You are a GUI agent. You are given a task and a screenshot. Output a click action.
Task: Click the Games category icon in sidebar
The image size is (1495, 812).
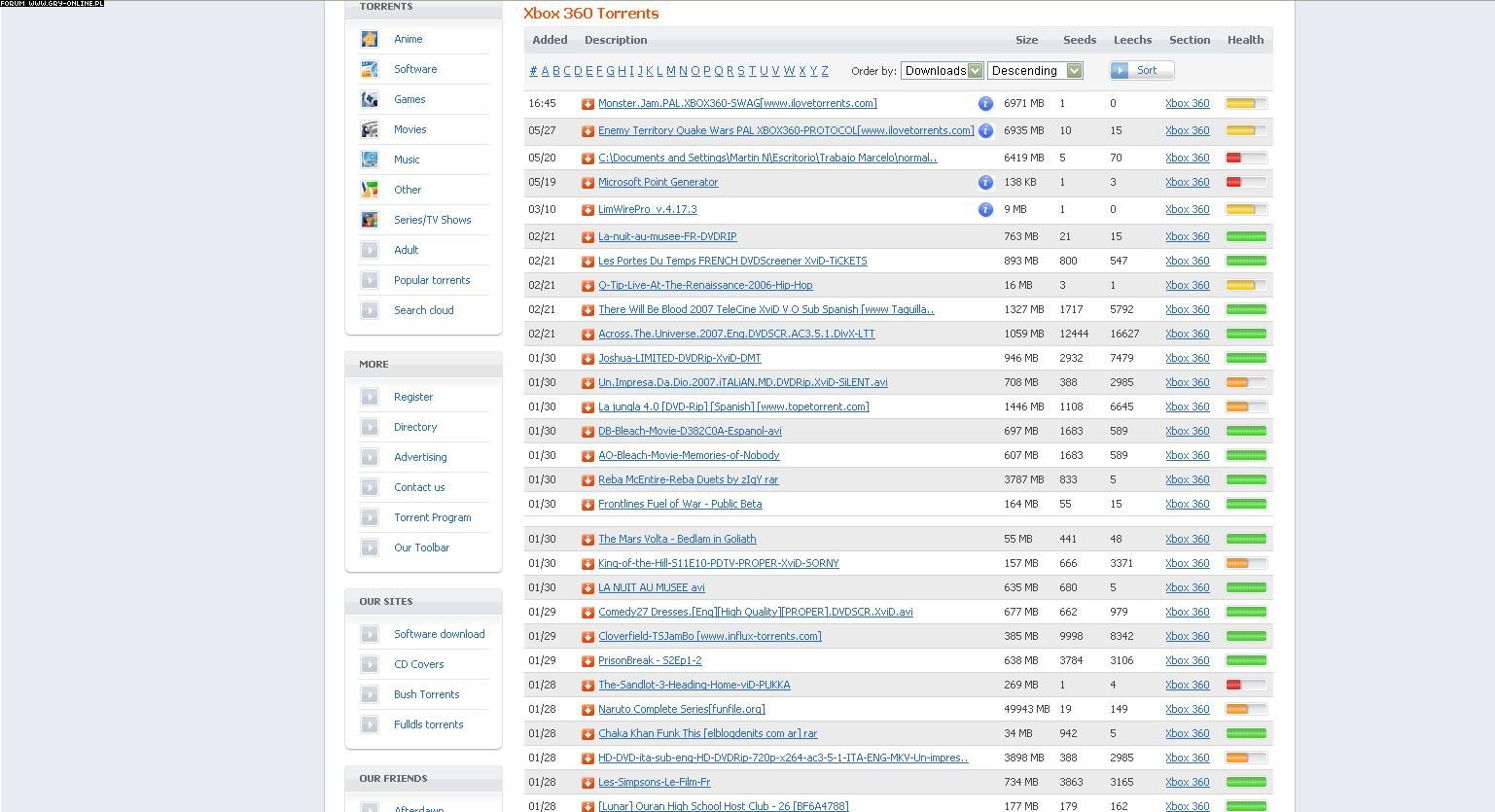[370, 99]
